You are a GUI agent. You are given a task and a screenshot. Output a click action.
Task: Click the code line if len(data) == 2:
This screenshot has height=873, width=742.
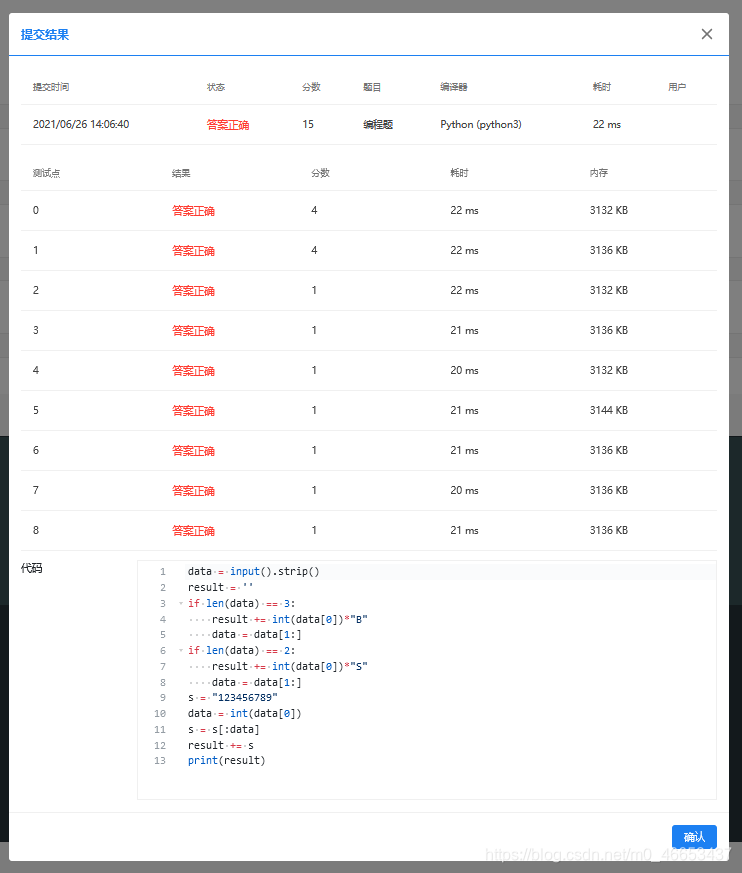click(242, 650)
